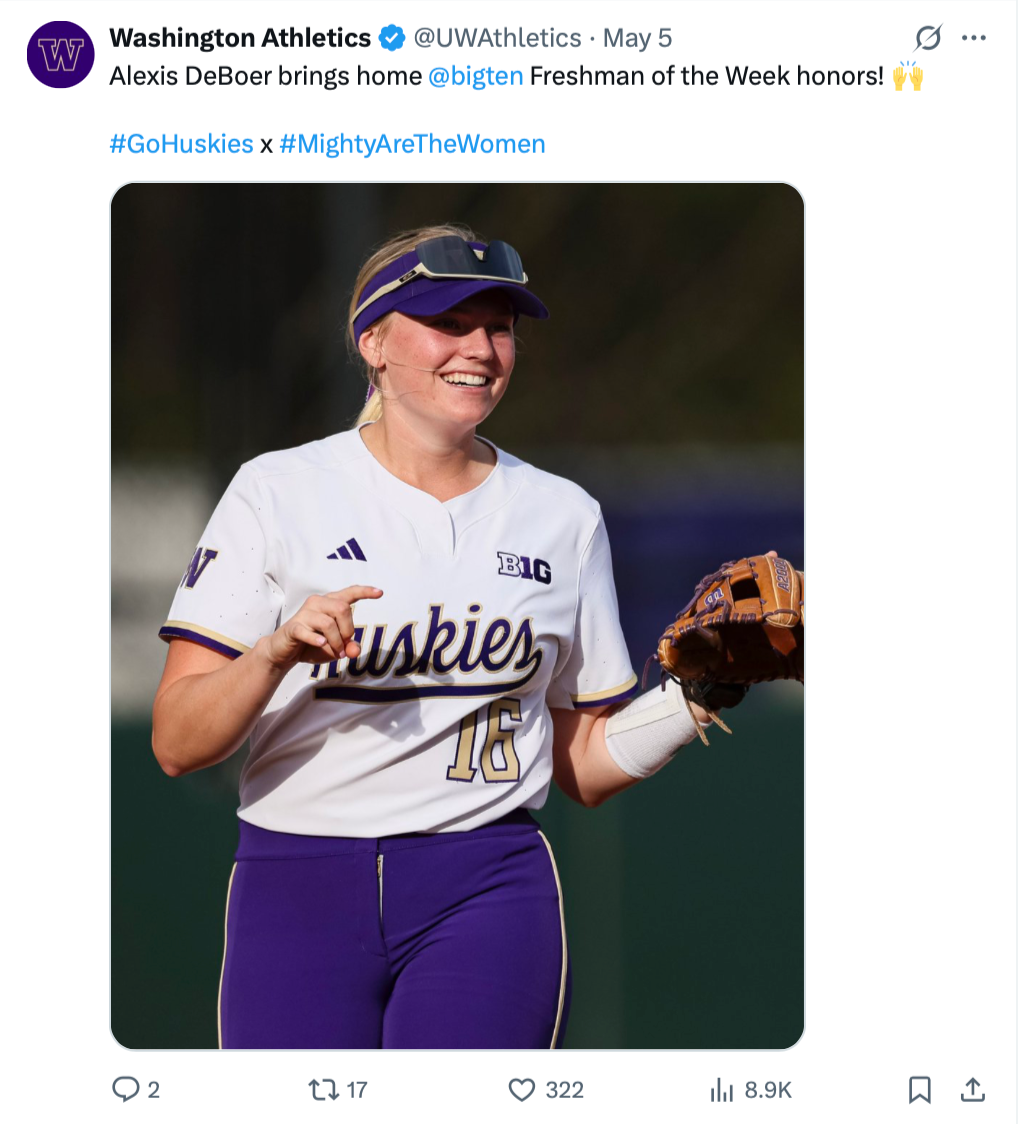Like the post with the heart icon

coord(522,1089)
